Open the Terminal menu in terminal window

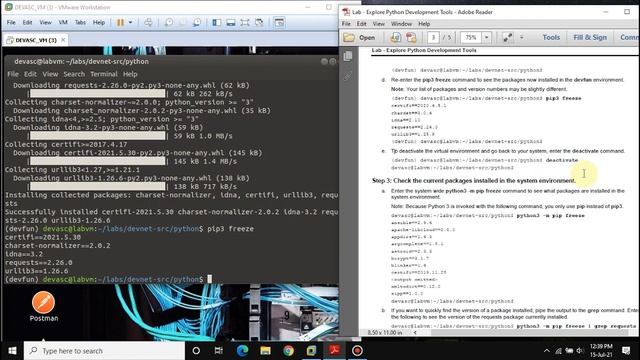[x=104, y=74]
